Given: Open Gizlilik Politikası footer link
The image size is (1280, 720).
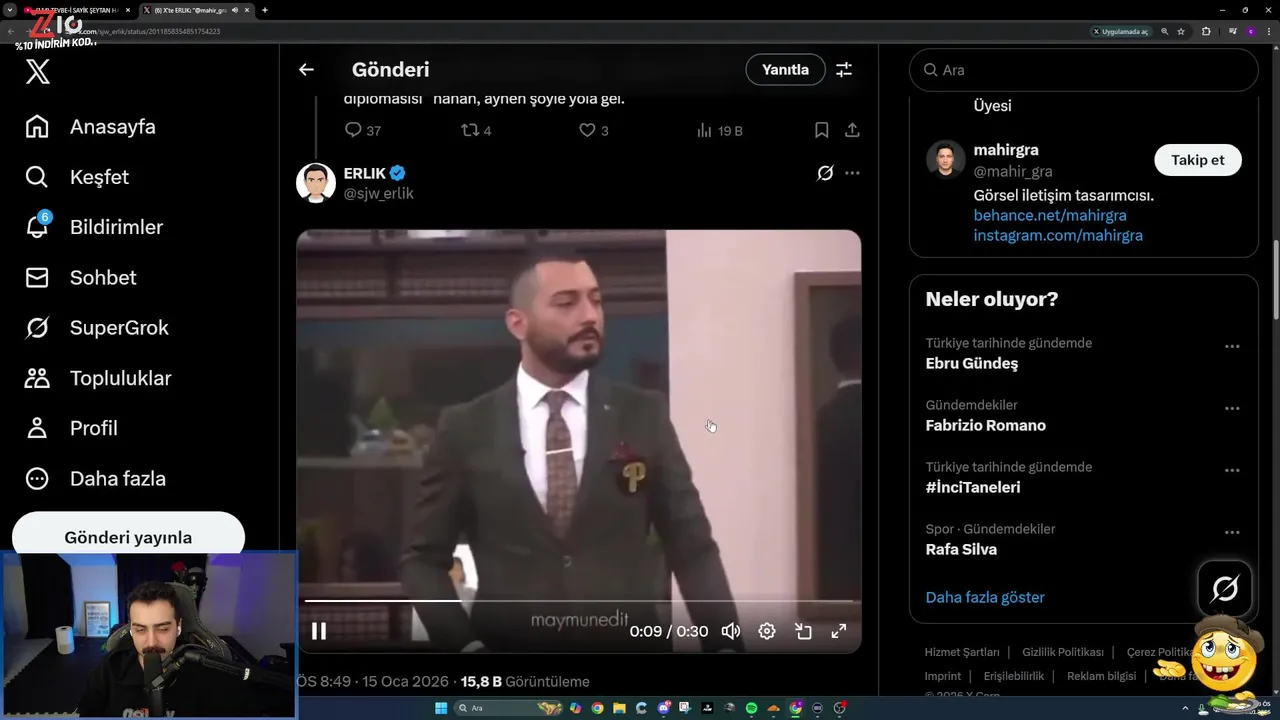Looking at the screenshot, I should pos(1063,652).
